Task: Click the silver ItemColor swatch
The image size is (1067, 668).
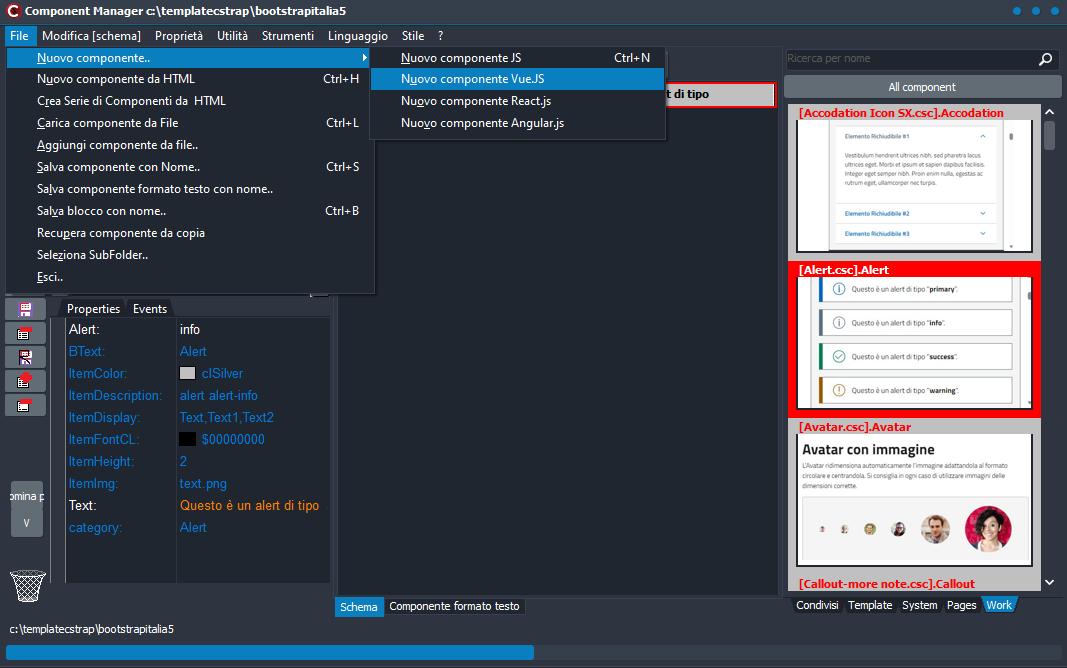Action: [187, 373]
